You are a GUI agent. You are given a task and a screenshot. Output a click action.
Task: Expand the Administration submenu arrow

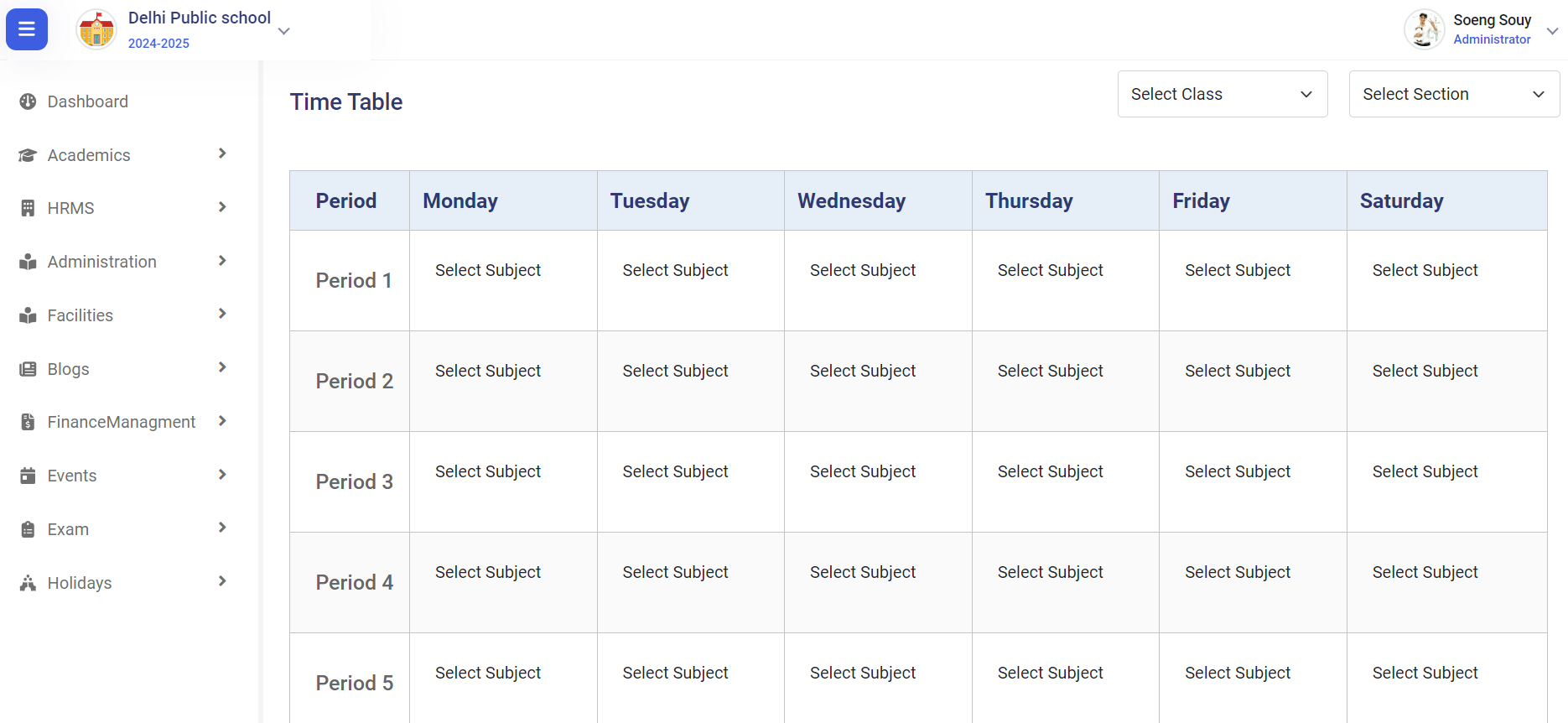click(222, 261)
